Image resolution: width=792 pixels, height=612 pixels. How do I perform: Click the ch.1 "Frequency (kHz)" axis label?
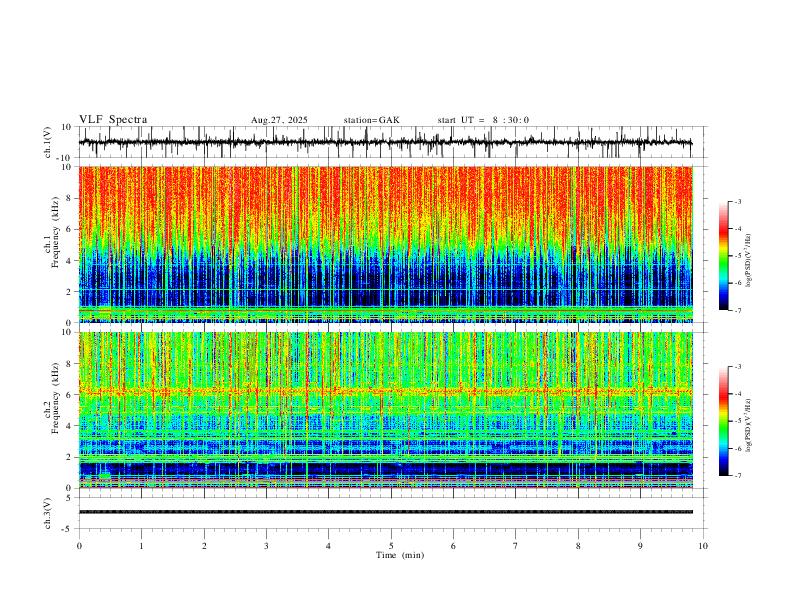tap(55, 231)
